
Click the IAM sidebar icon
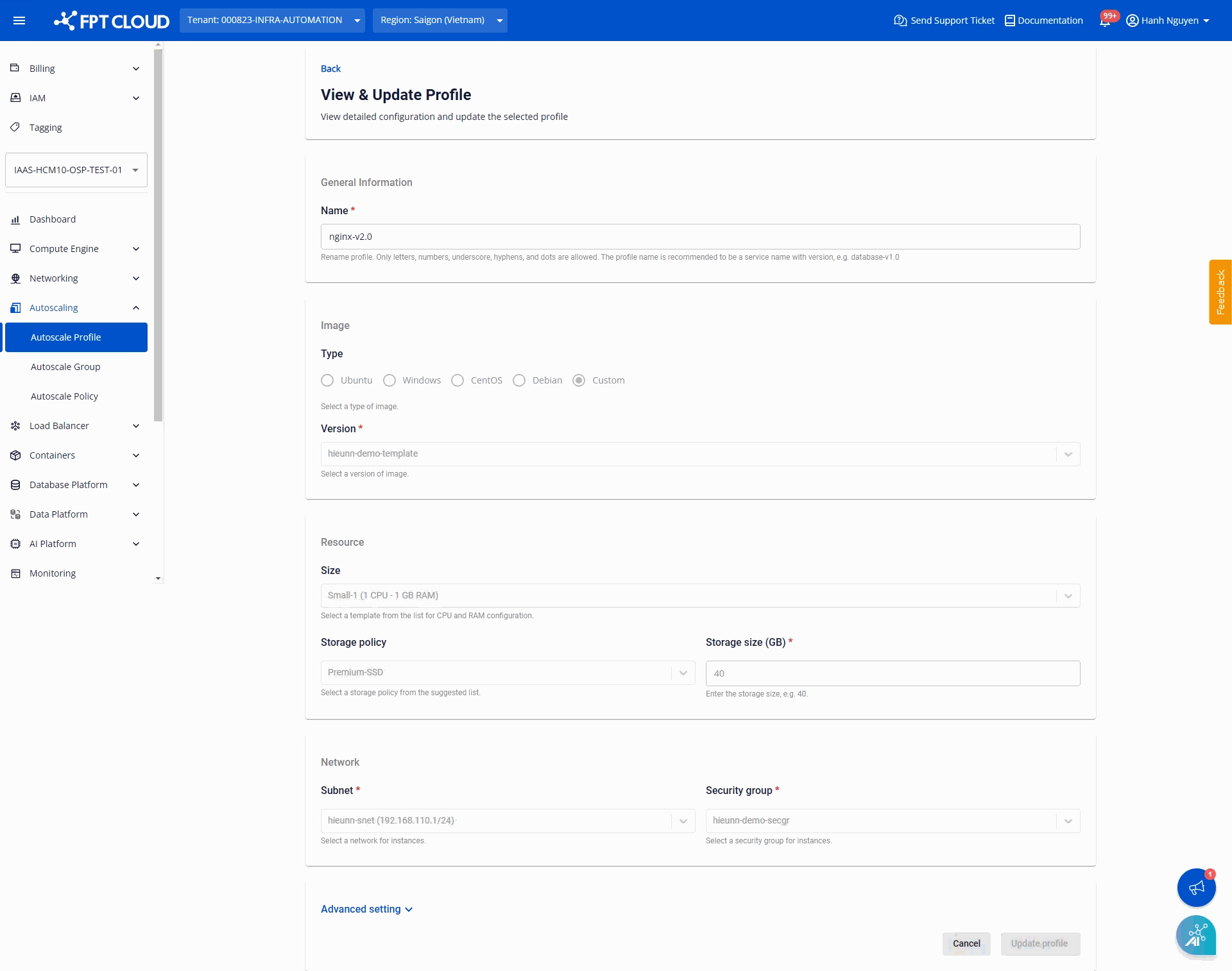[15, 97]
